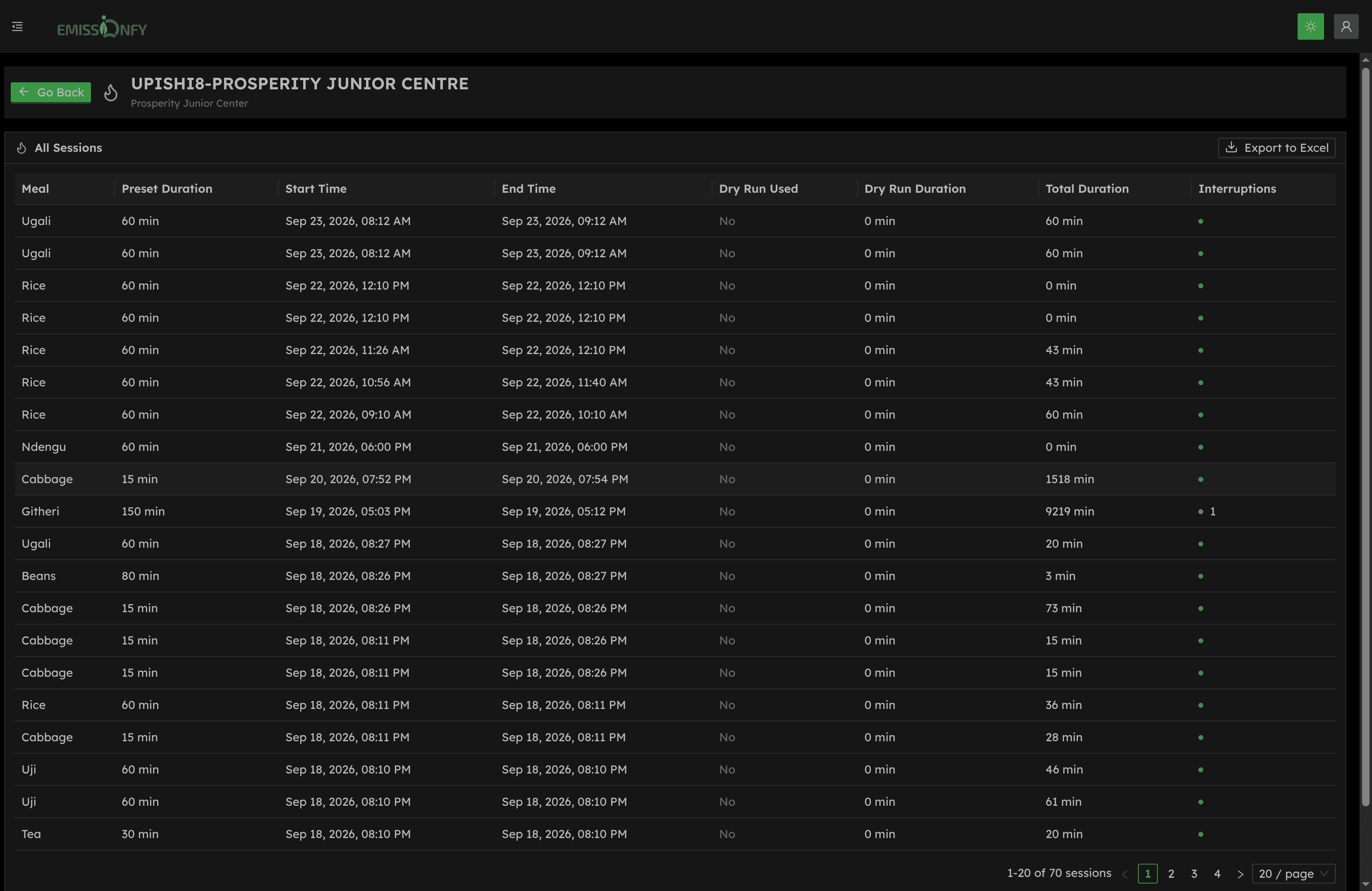Screen dimensions: 1372x891
Task: Click start time Sep 22, 2026, 09:10 AM
Action: click(348, 414)
